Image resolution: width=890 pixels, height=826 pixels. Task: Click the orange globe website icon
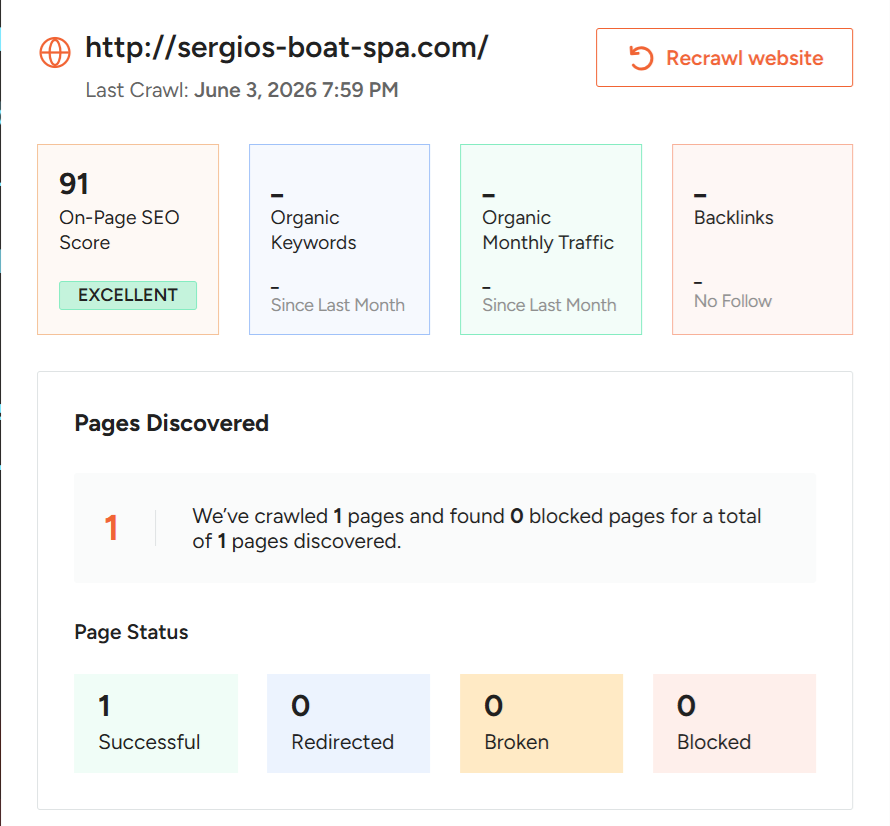(x=55, y=52)
